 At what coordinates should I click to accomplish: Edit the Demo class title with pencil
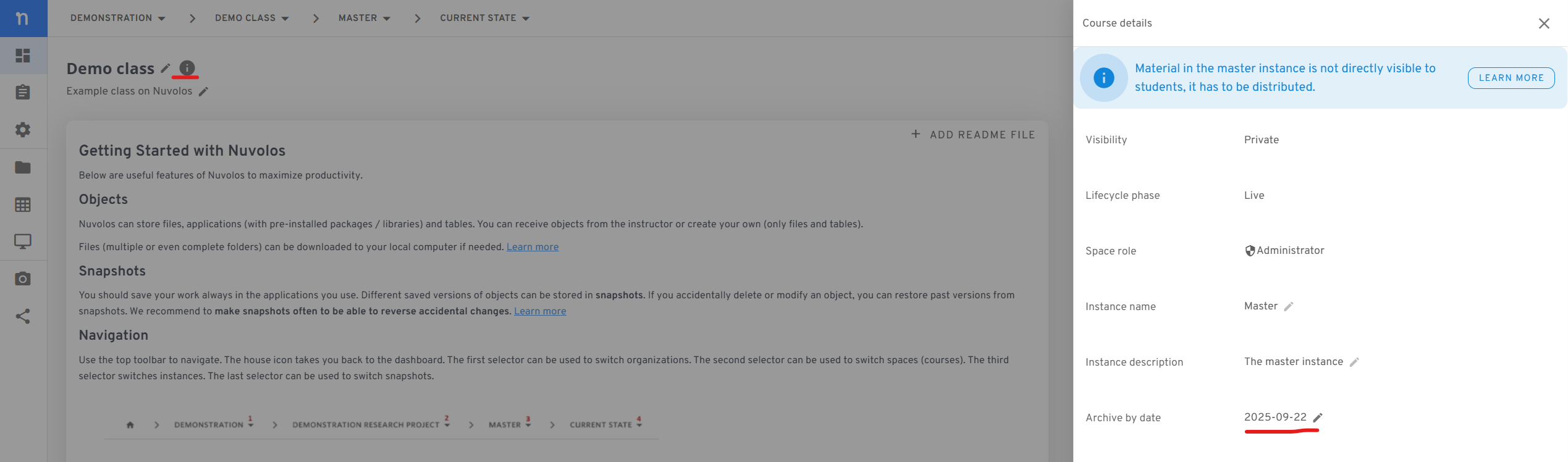coord(166,69)
